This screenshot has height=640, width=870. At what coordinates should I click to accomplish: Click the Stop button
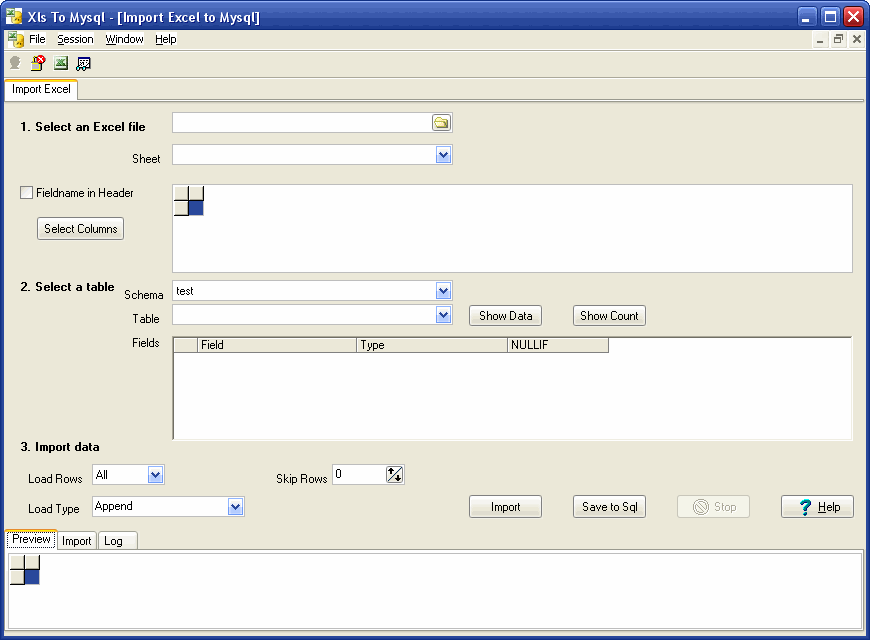714,507
